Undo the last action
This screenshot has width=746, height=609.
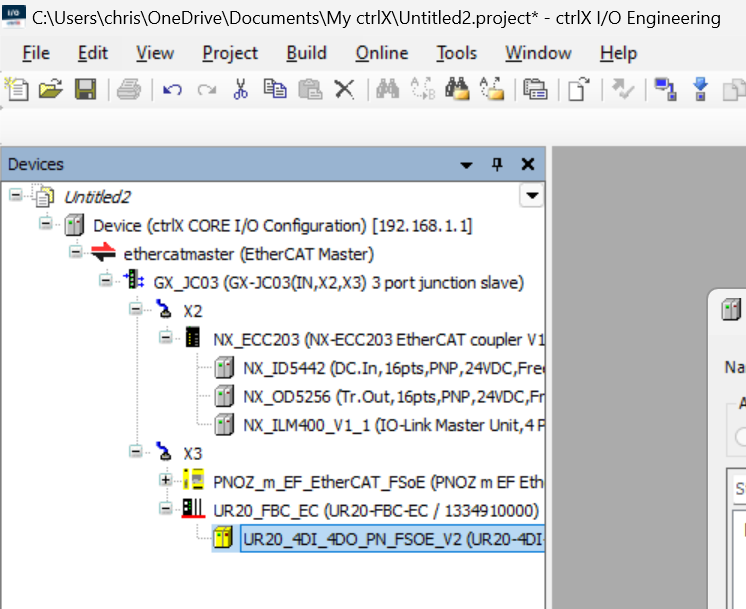[x=172, y=89]
